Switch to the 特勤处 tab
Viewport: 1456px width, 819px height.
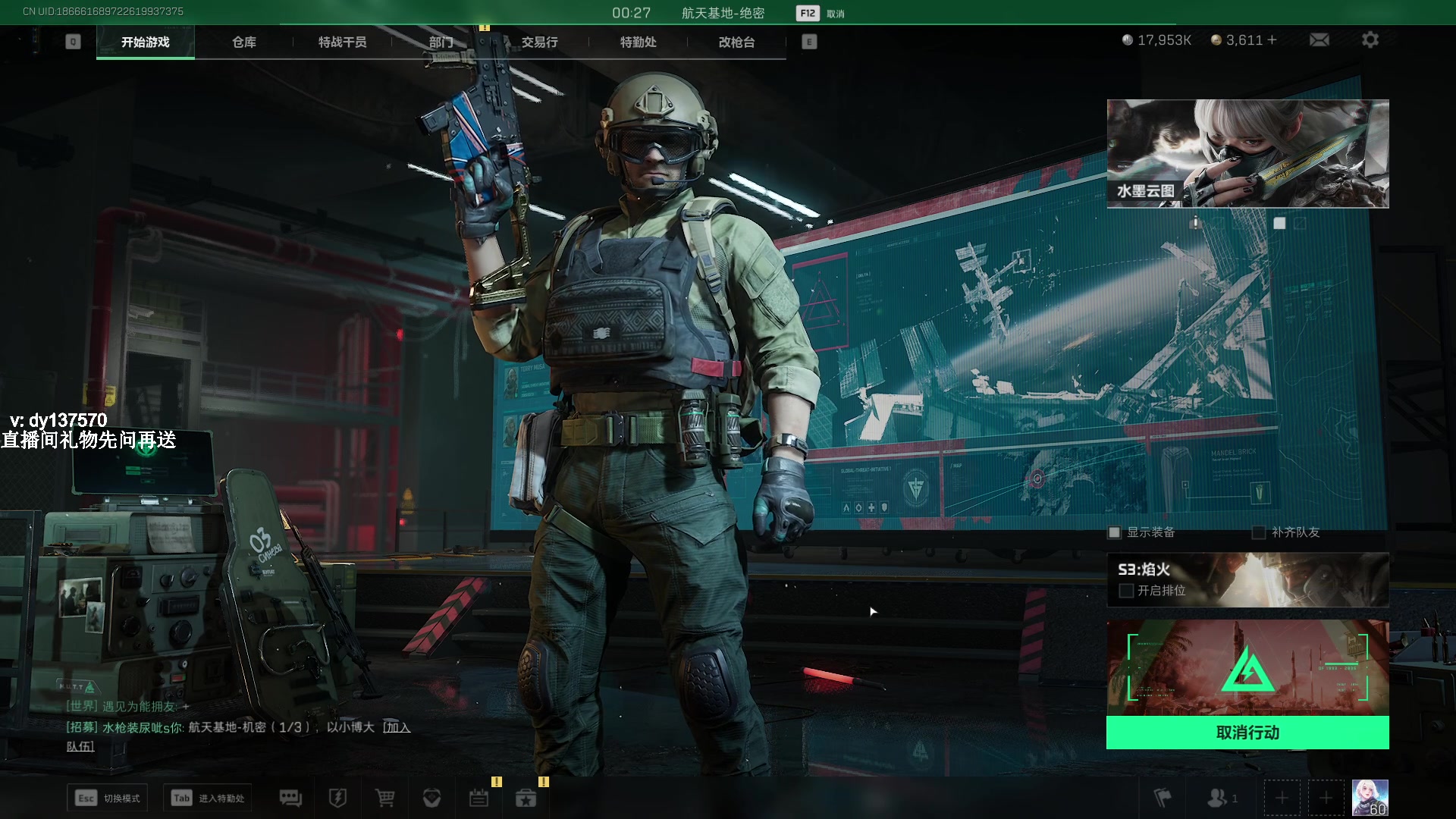pos(639,42)
